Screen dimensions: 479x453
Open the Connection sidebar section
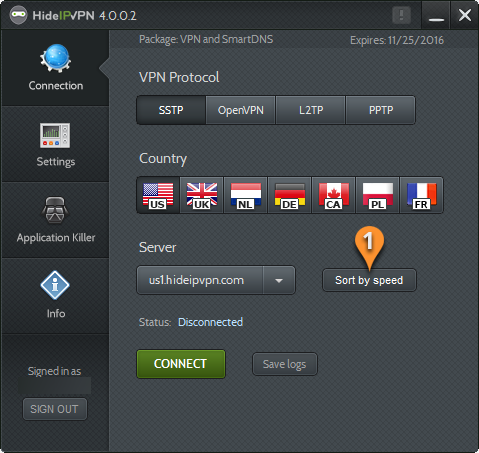[x=55, y=68]
